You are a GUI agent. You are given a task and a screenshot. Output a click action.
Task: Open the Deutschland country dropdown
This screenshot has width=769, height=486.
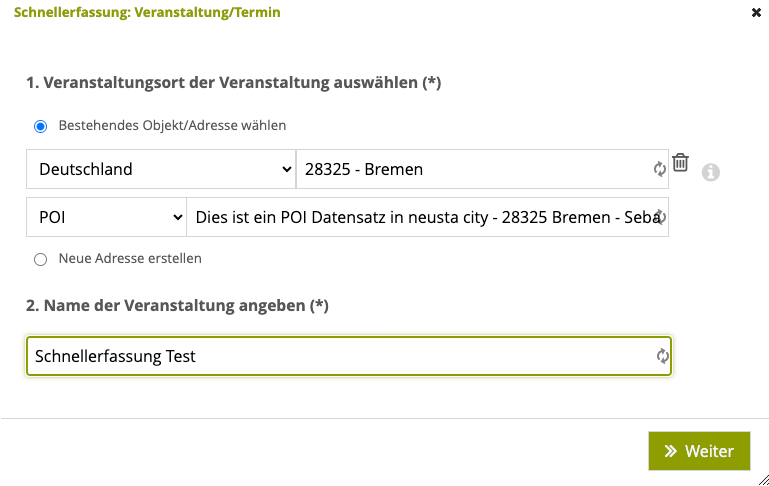(x=161, y=169)
